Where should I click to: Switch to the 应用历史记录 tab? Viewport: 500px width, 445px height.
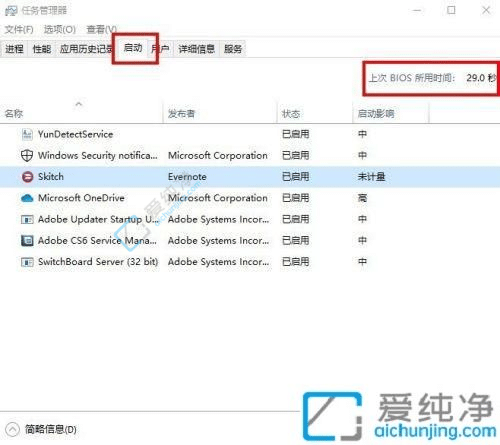tap(85, 49)
